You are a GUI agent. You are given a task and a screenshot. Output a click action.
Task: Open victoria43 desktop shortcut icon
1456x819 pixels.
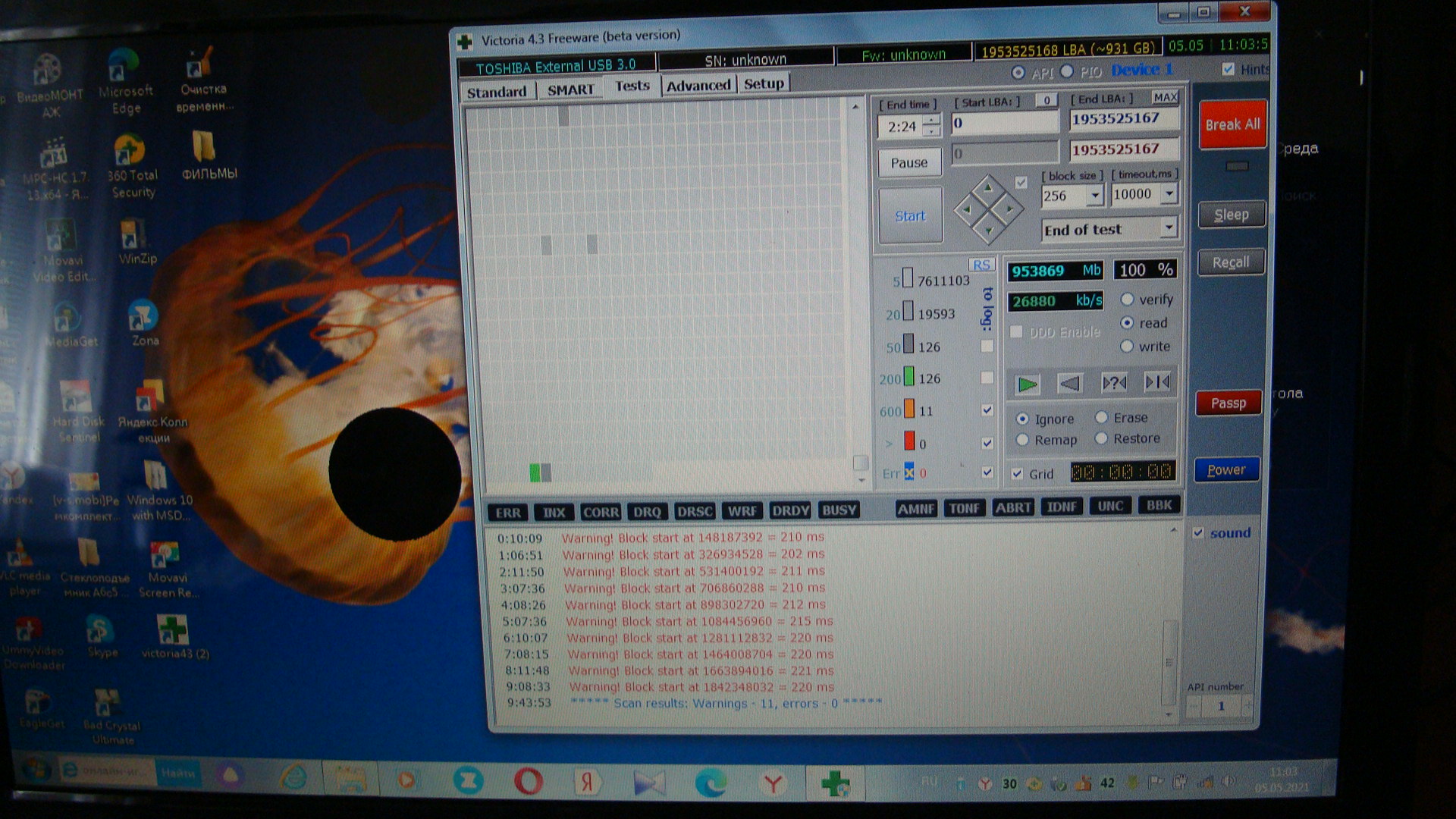pos(173,631)
